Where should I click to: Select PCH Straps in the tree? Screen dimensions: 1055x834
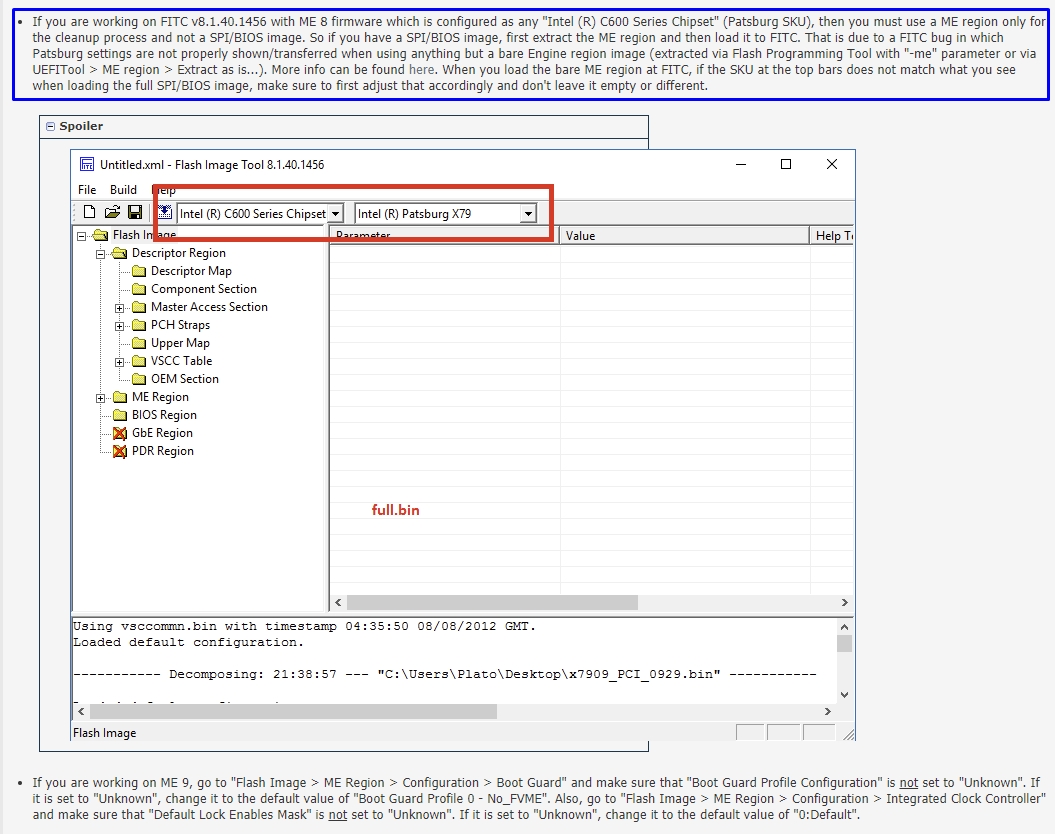click(180, 326)
